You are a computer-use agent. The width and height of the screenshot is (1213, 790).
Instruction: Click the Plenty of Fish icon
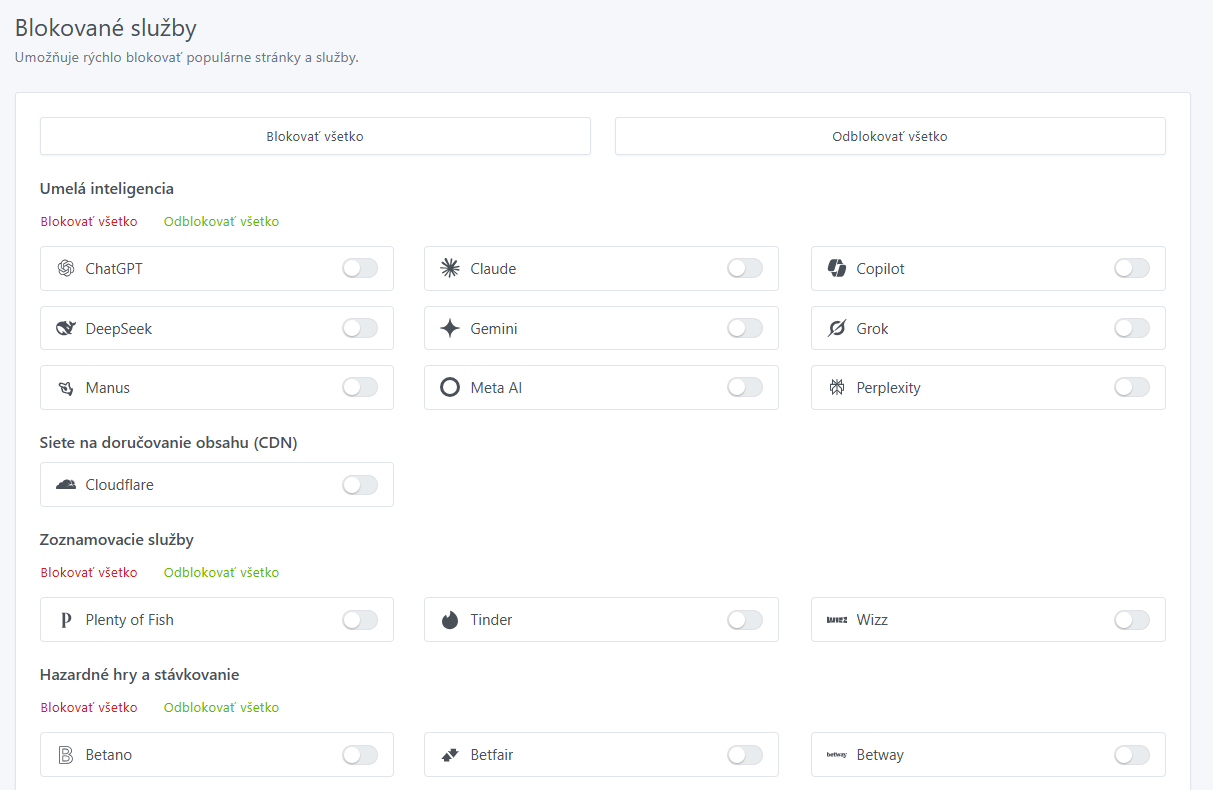(x=66, y=620)
